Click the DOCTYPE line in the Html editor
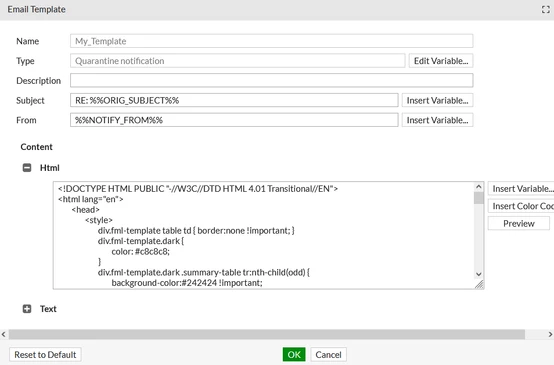Screen dimensions: 554x365 point(198,189)
